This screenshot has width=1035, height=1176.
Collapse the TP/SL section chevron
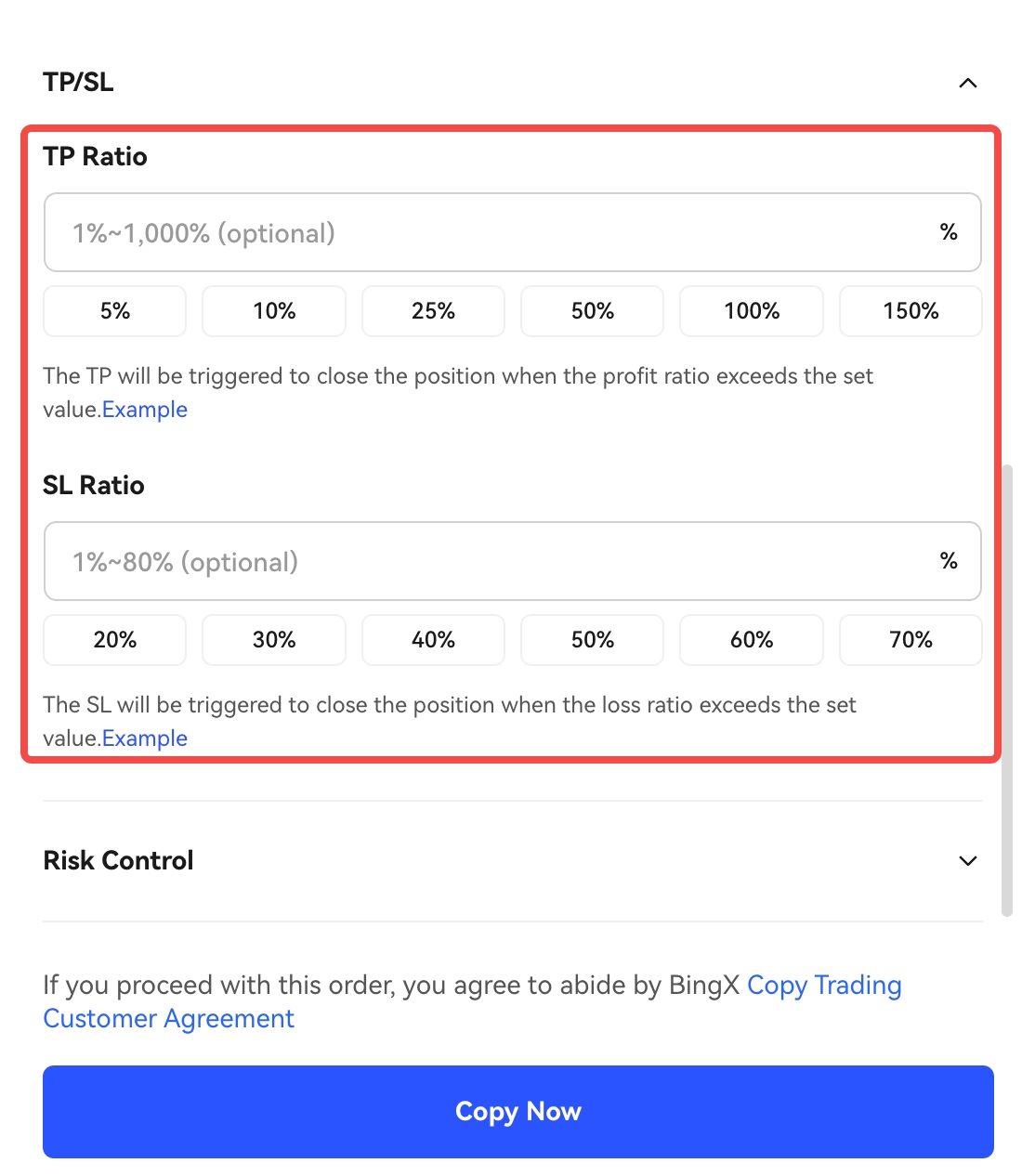pos(967,83)
